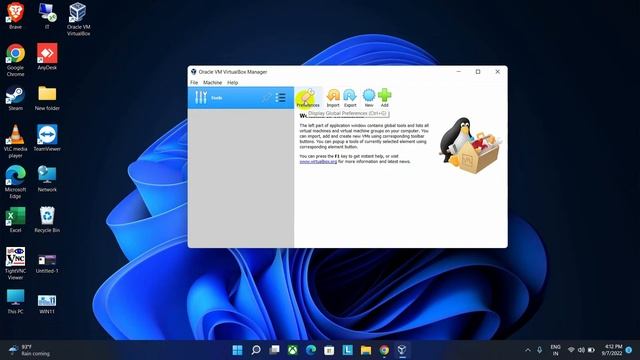
Task: Select the TightVNC Viewer desktop icon
Action: 16,263
